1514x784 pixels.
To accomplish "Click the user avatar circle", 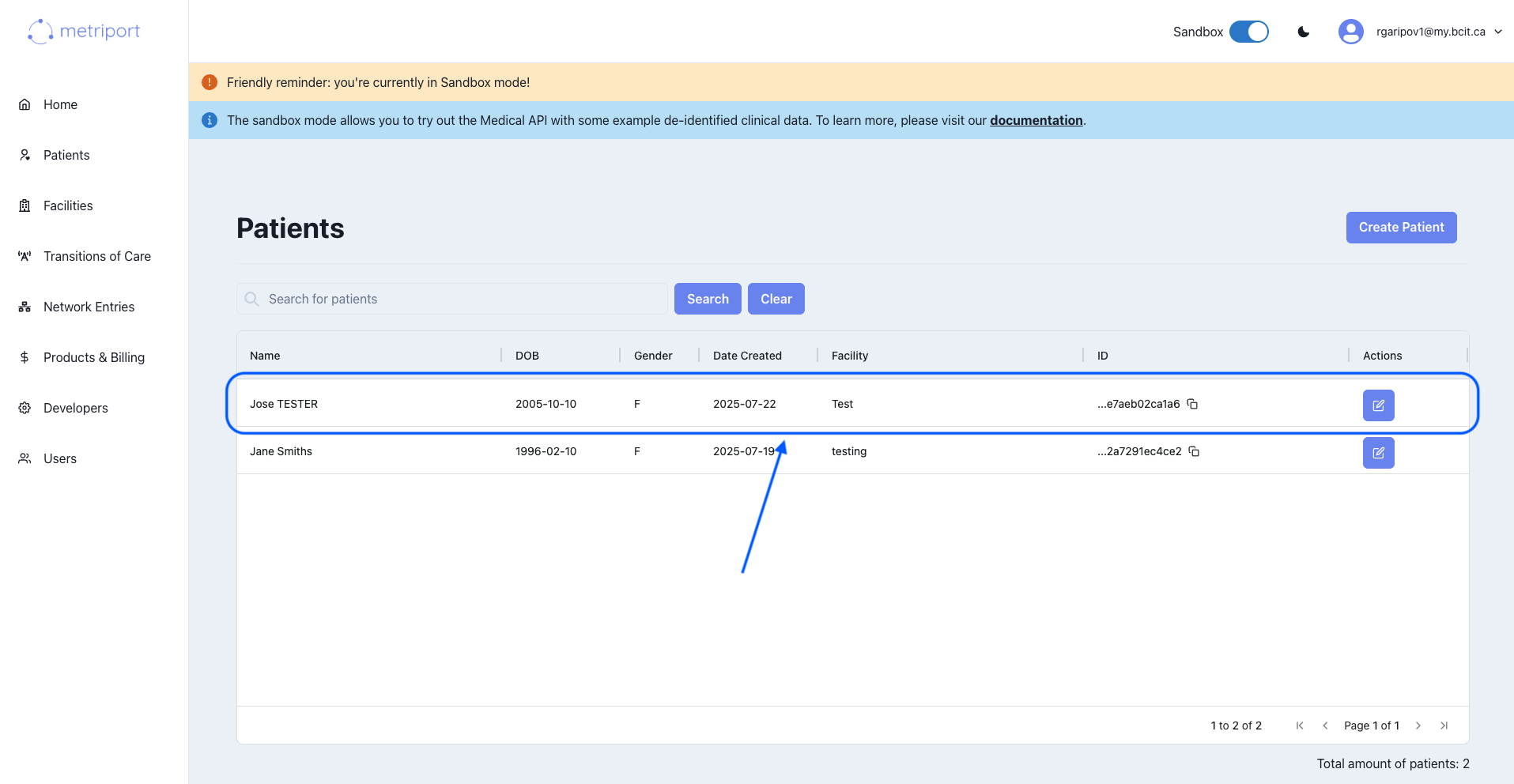I will 1351,31.
